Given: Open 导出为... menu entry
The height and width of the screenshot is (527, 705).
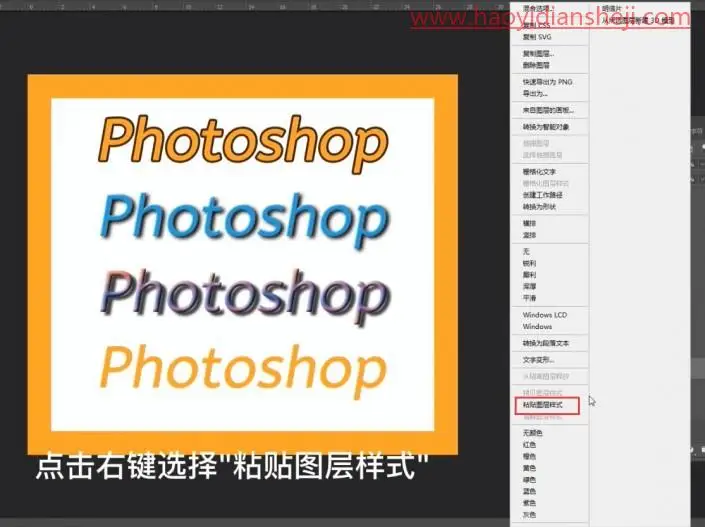Looking at the screenshot, I should (x=535, y=94).
